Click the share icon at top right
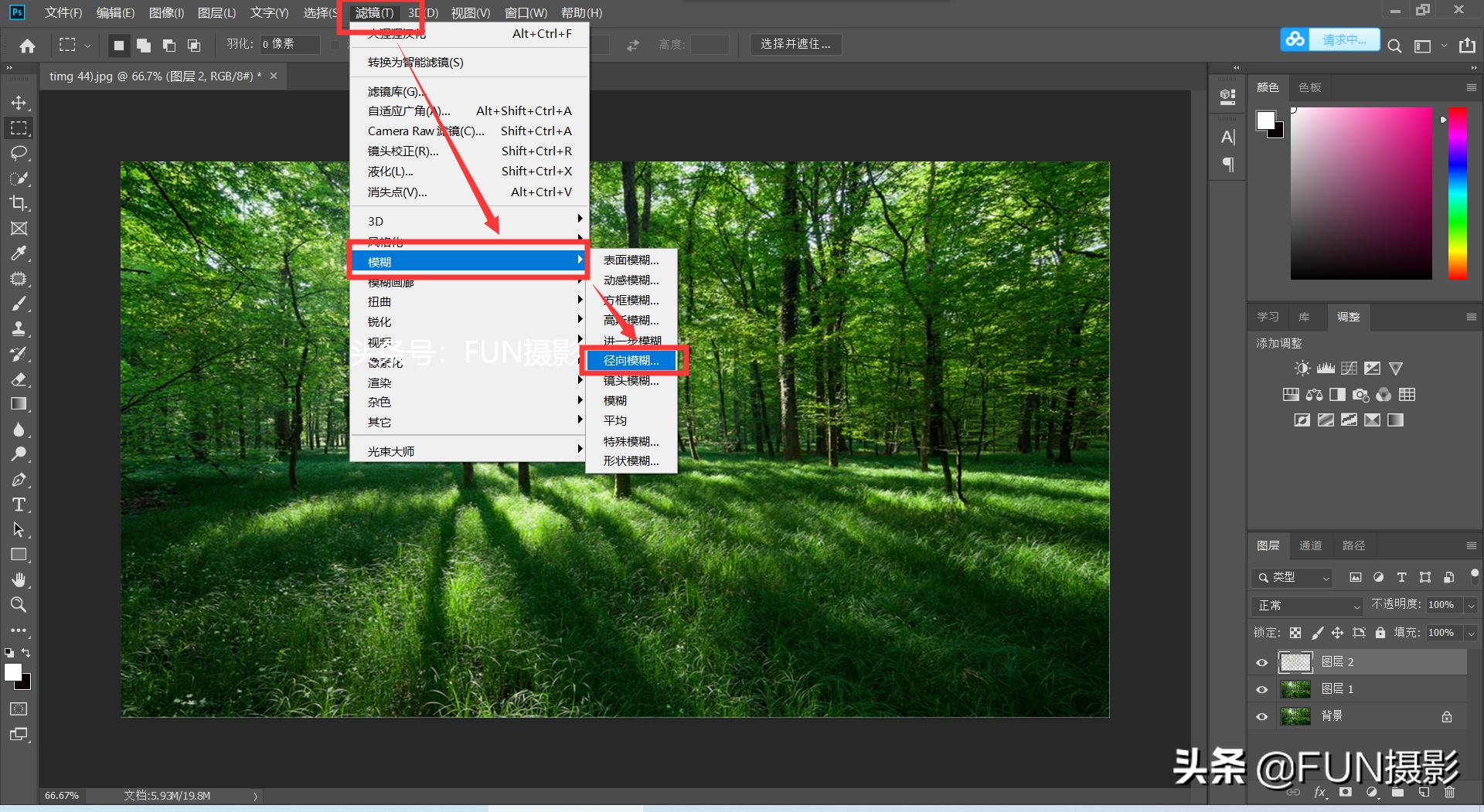This screenshot has width=1484, height=812. click(1467, 46)
